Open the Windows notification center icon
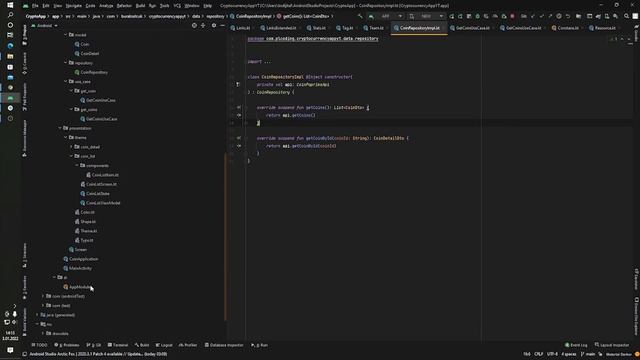The width and height of the screenshot is (640, 360). [x=10, y=350]
